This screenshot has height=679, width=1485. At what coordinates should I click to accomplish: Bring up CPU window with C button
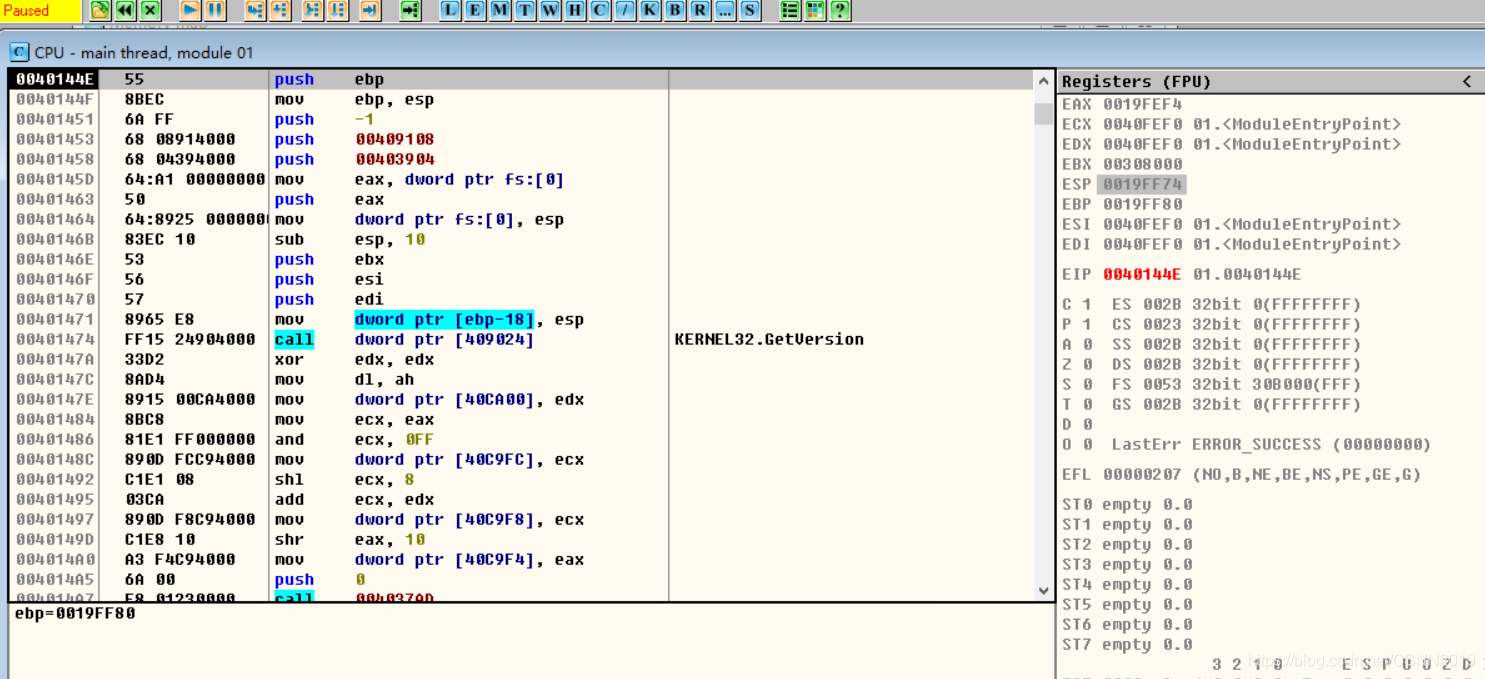click(x=600, y=10)
